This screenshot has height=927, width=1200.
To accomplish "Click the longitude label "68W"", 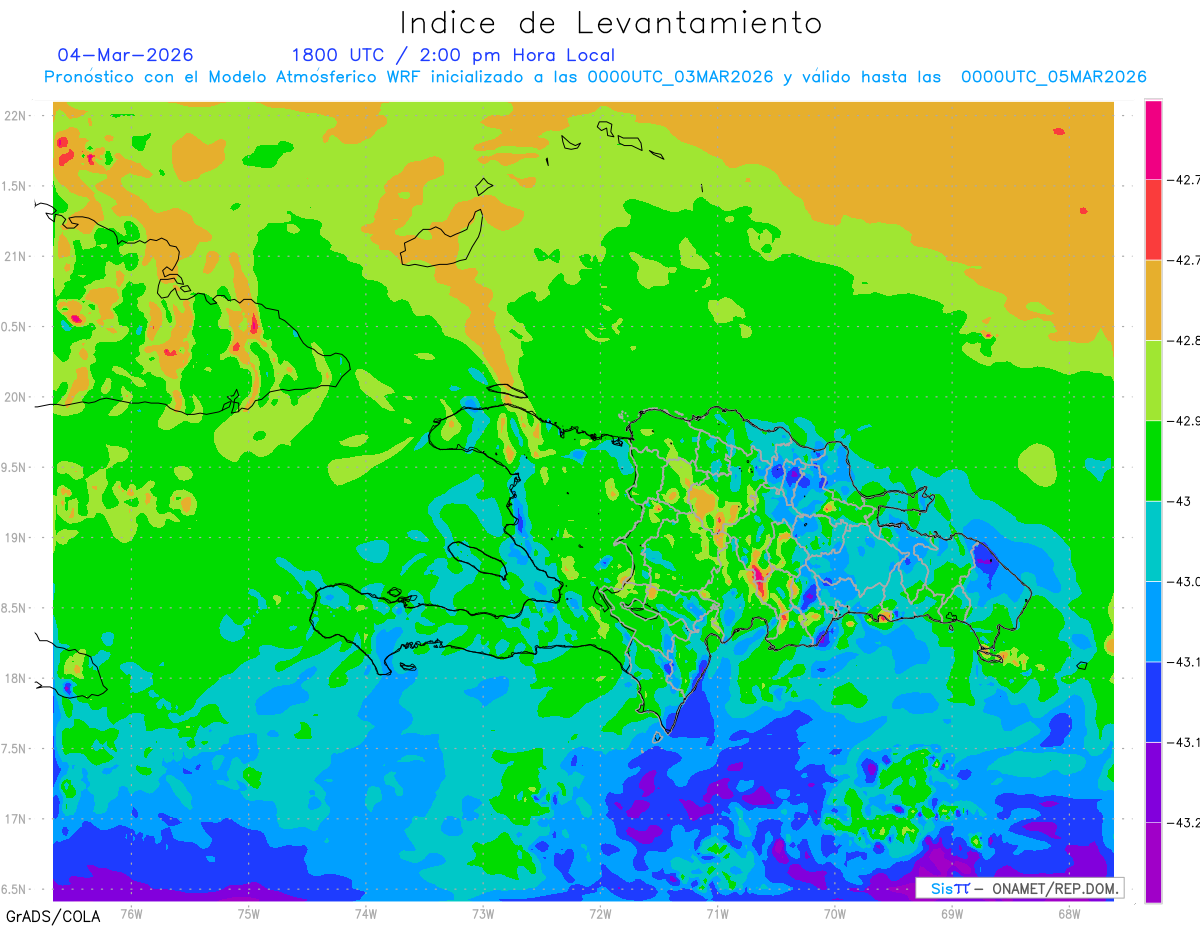I will pyautogui.click(x=1068, y=913).
